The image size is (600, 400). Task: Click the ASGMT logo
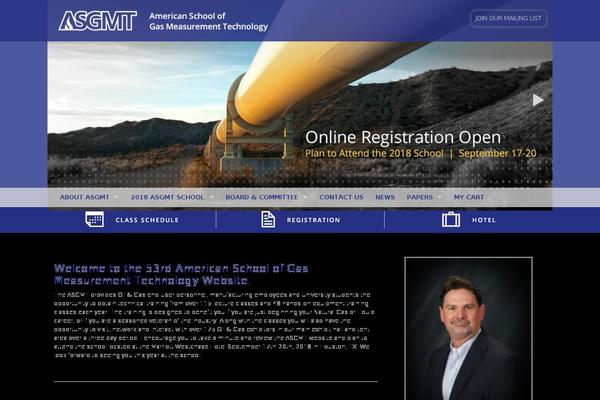coord(98,21)
